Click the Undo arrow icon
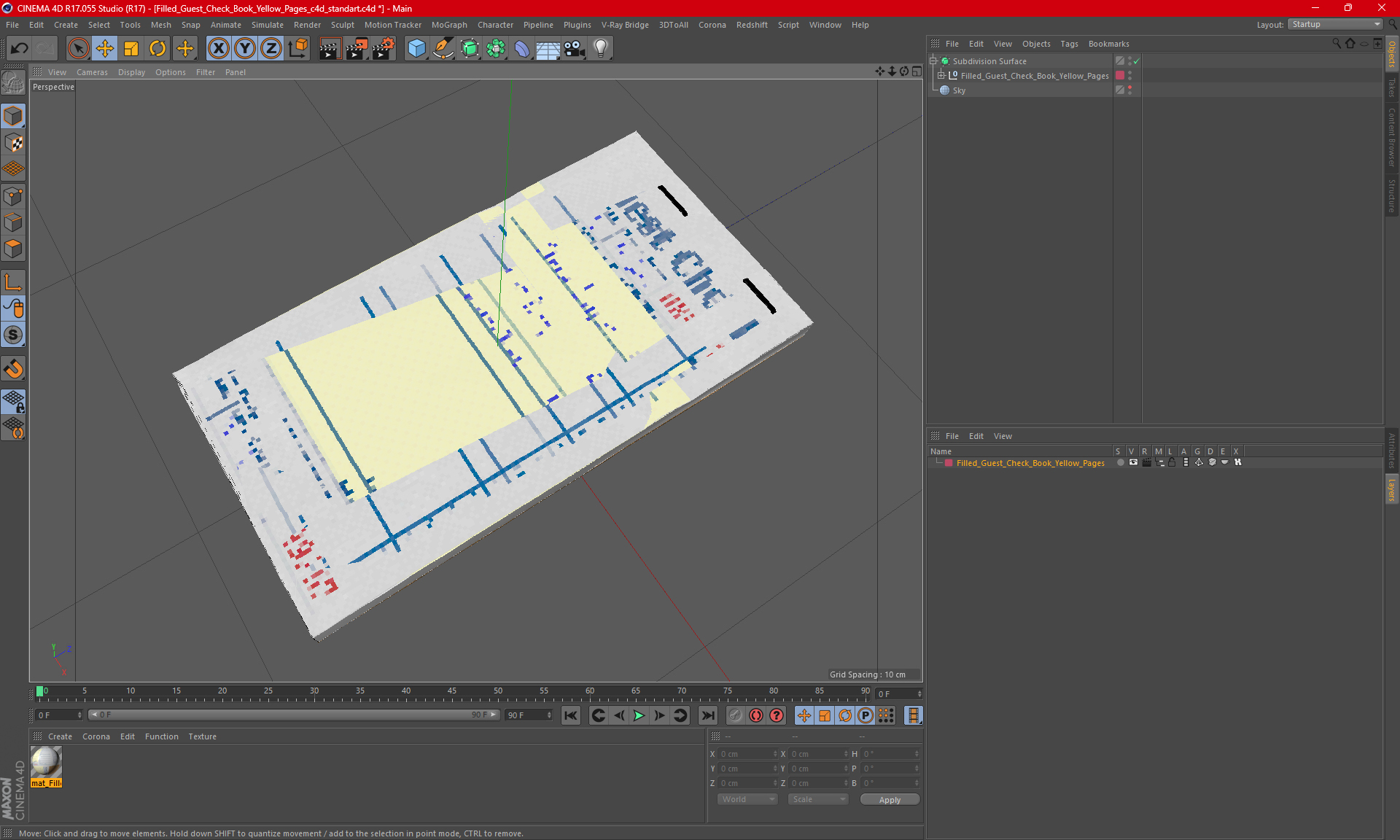The image size is (1400, 840). click(20, 49)
